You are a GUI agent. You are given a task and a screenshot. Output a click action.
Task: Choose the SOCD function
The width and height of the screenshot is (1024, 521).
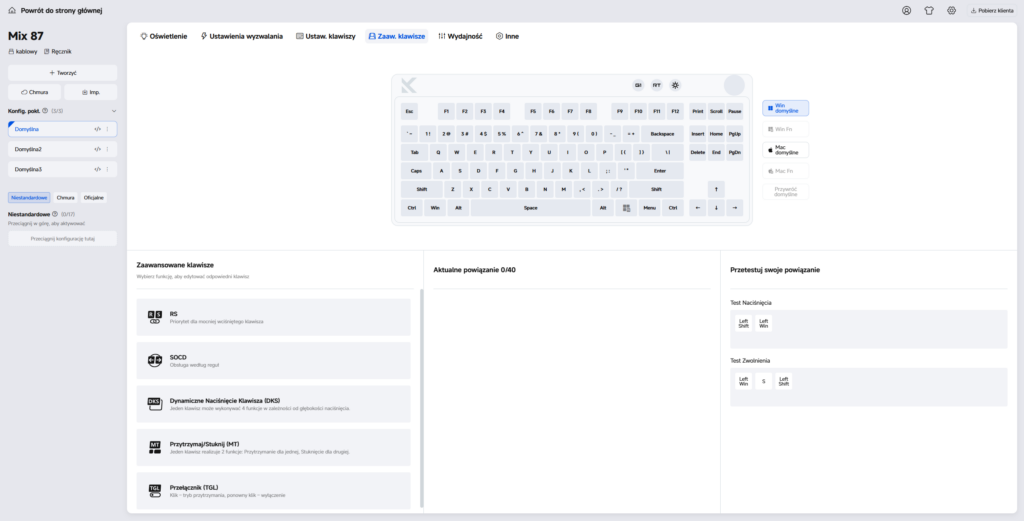pyautogui.click(x=274, y=360)
